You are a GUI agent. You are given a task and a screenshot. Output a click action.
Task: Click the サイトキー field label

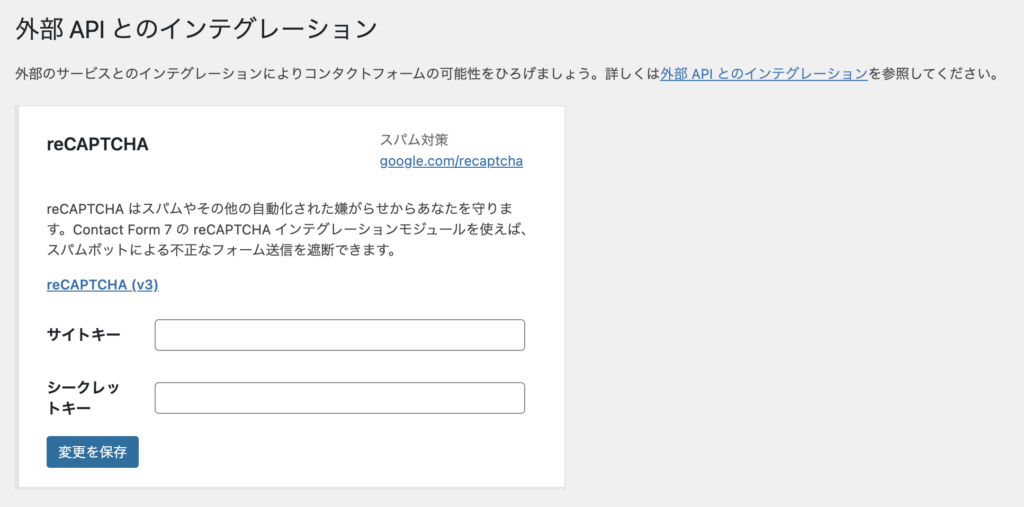84,334
